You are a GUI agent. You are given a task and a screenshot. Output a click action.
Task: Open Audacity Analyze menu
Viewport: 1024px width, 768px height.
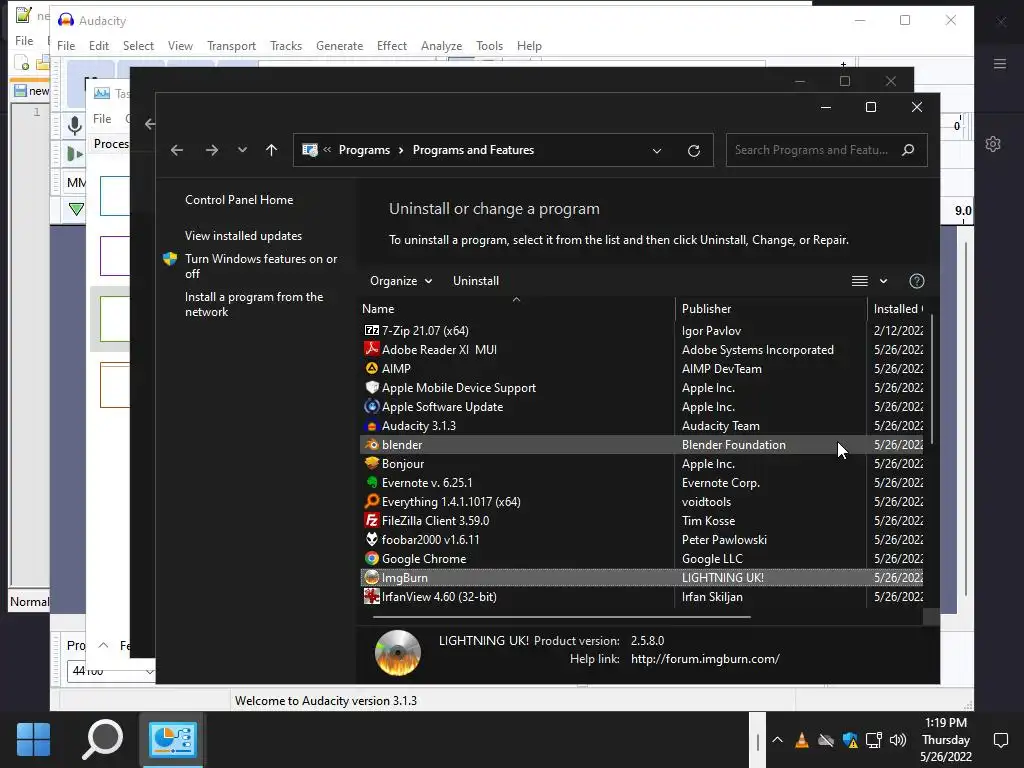click(441, 46)
